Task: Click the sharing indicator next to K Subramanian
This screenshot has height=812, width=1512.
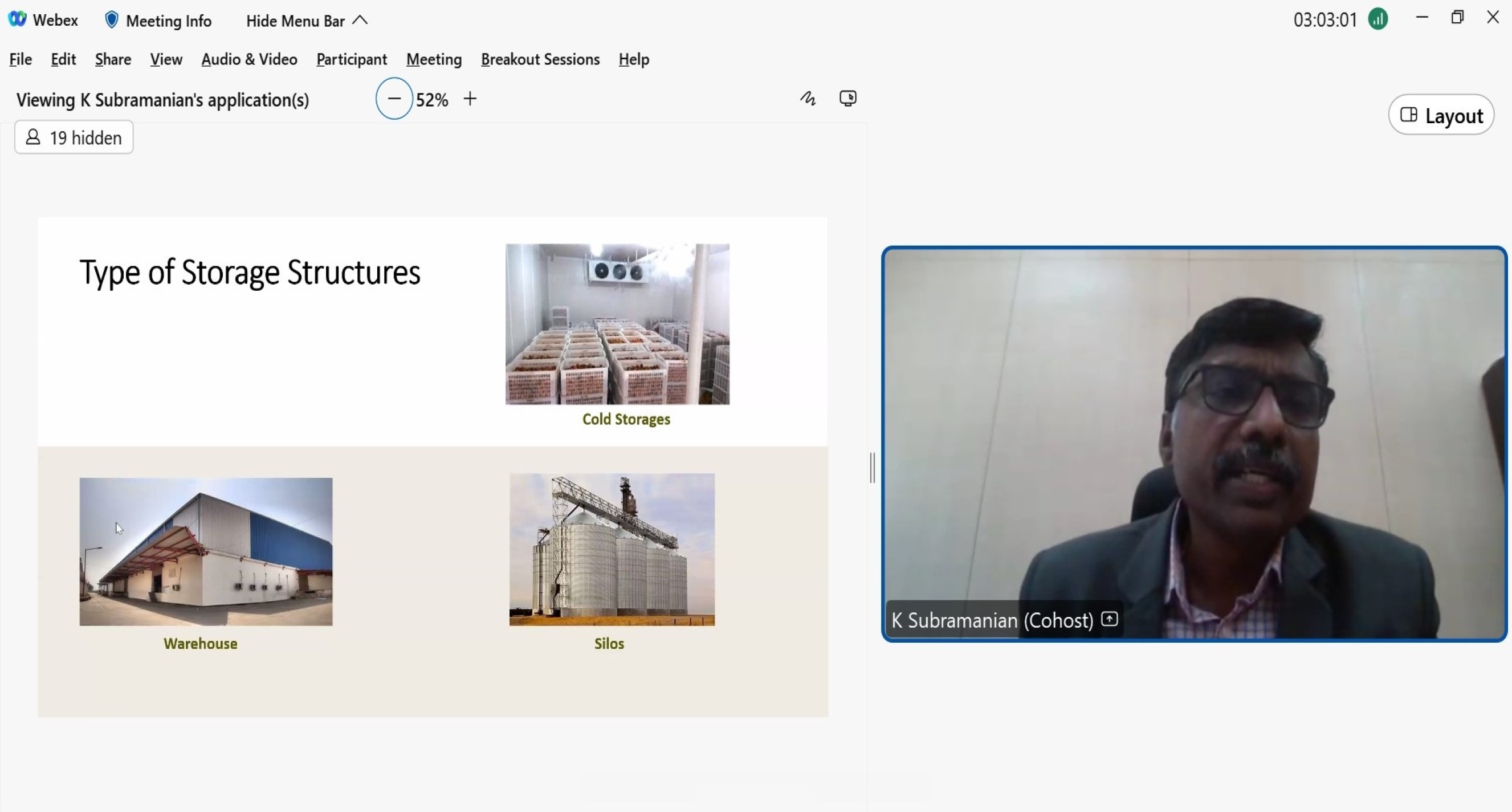Action: tap(1109, 619)
